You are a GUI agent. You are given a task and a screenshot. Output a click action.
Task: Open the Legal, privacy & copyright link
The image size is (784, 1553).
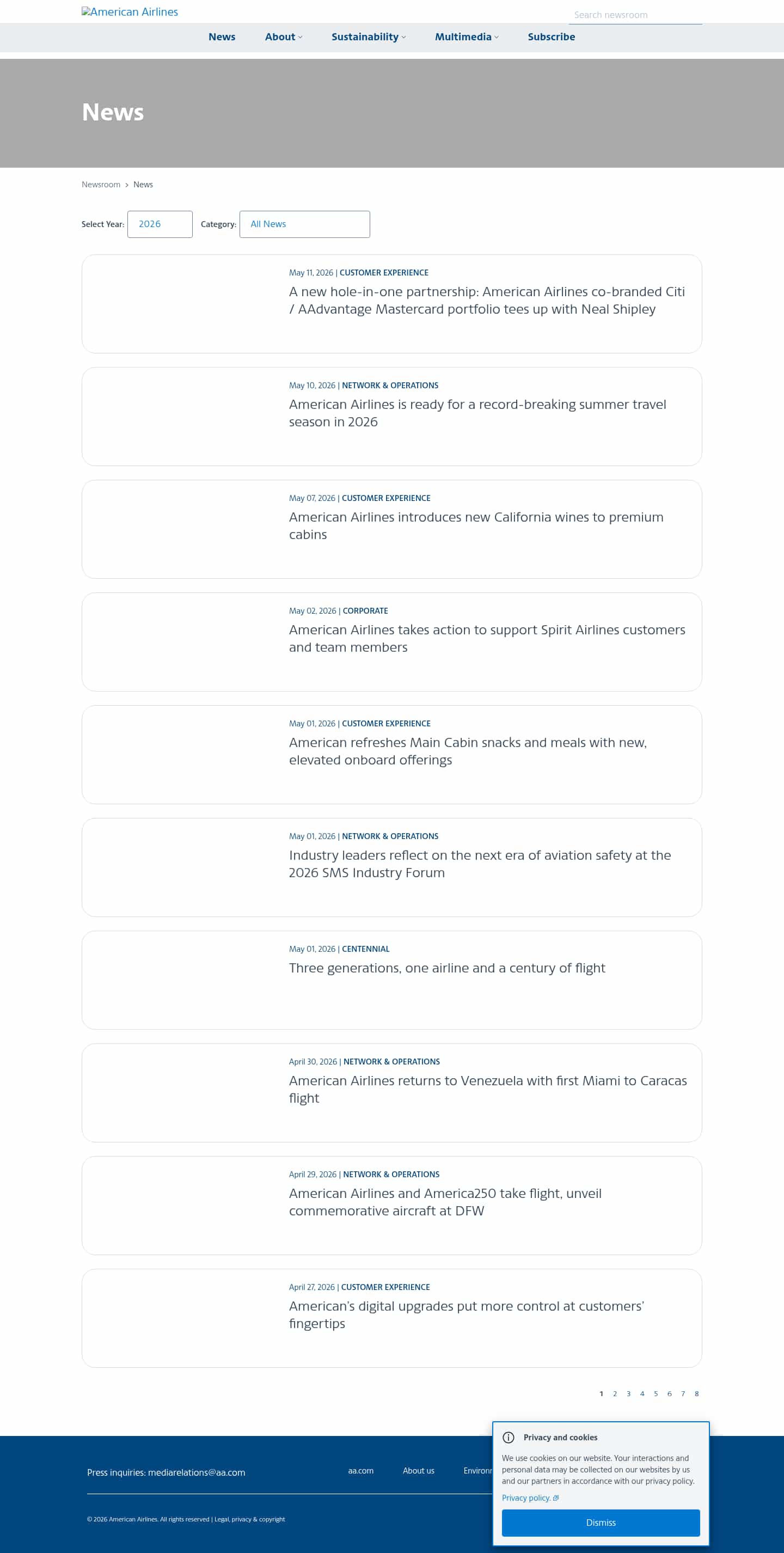tap(249, 1519)
